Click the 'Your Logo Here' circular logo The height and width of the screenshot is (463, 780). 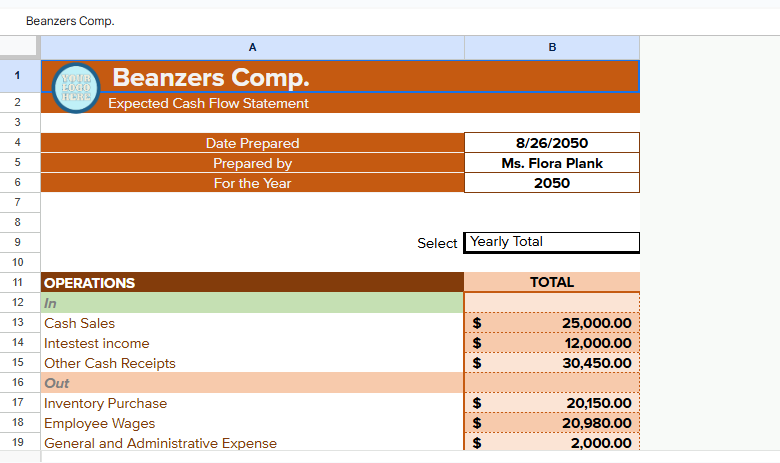(x=76, y=87)
